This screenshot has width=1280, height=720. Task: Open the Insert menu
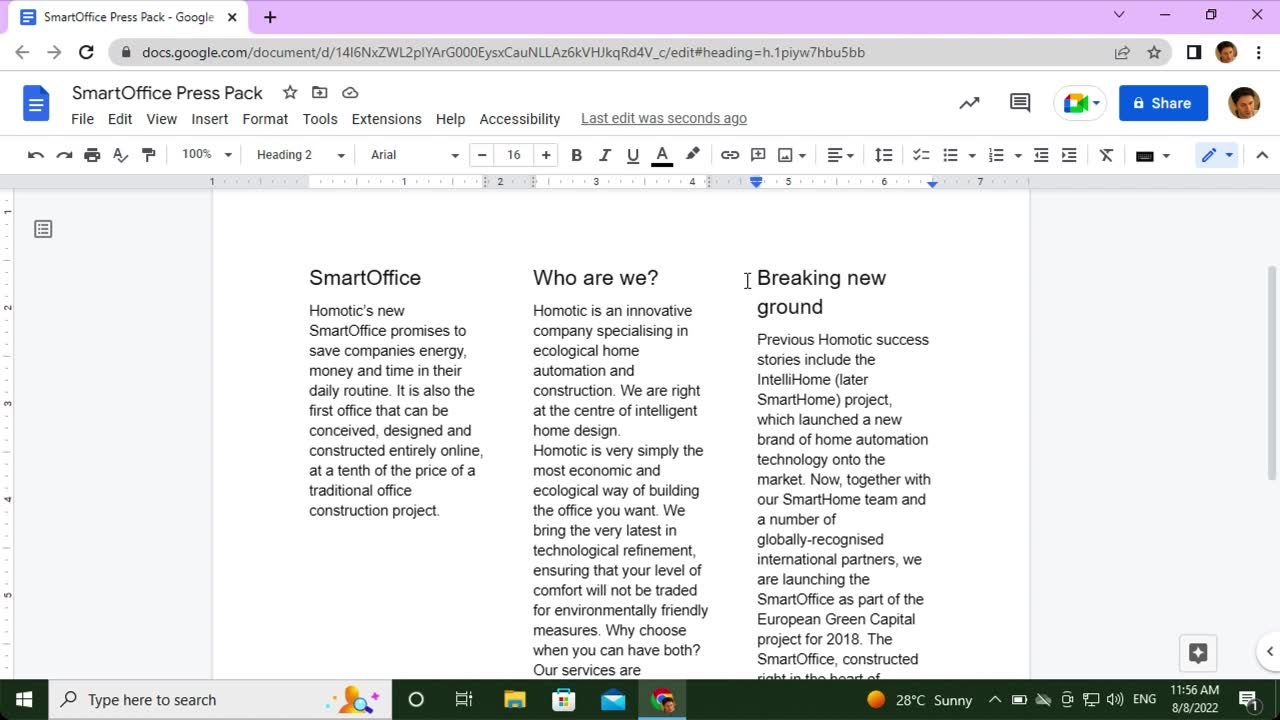point(209,119)
